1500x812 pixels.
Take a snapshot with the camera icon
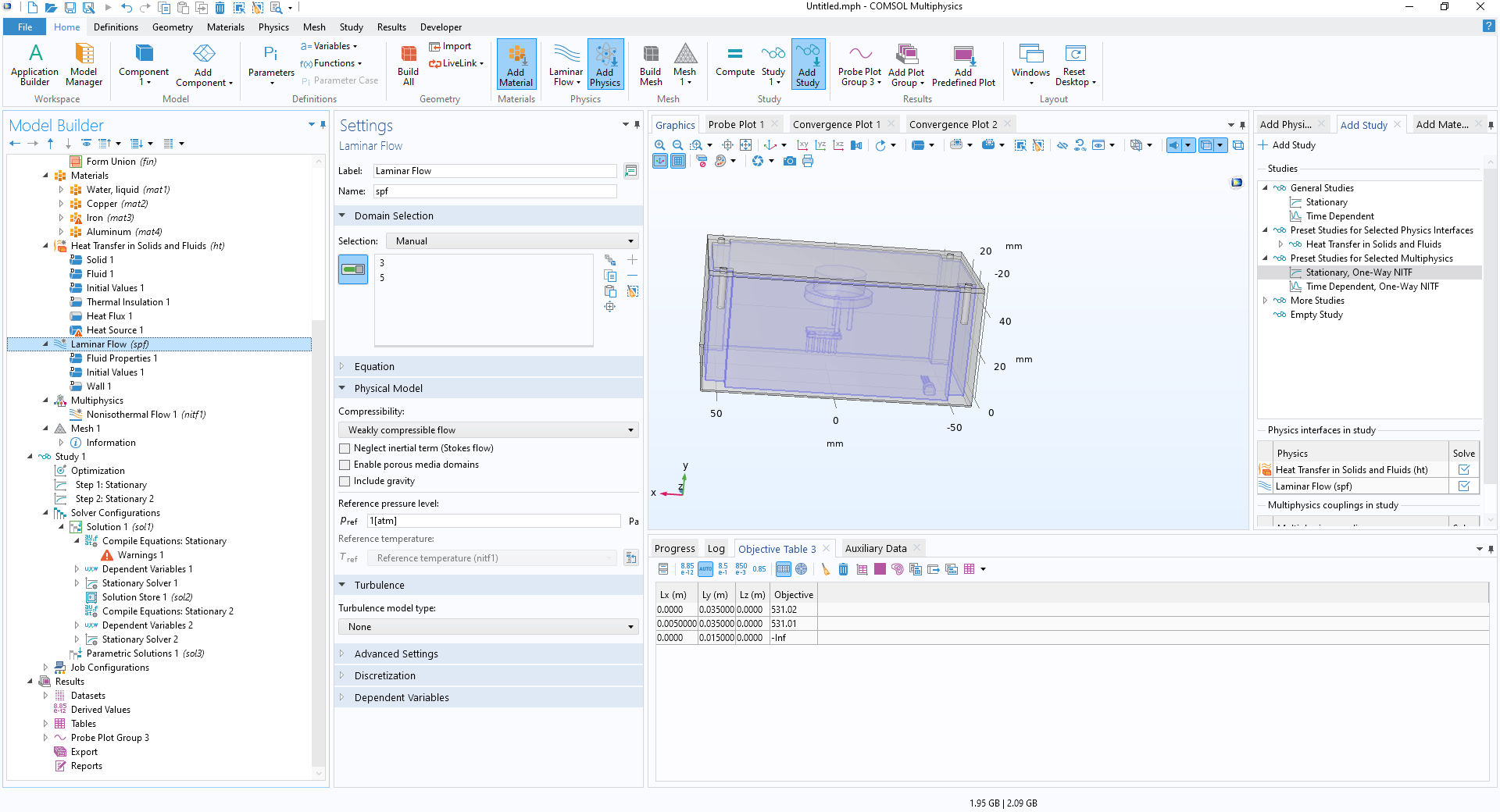[790, 161]
